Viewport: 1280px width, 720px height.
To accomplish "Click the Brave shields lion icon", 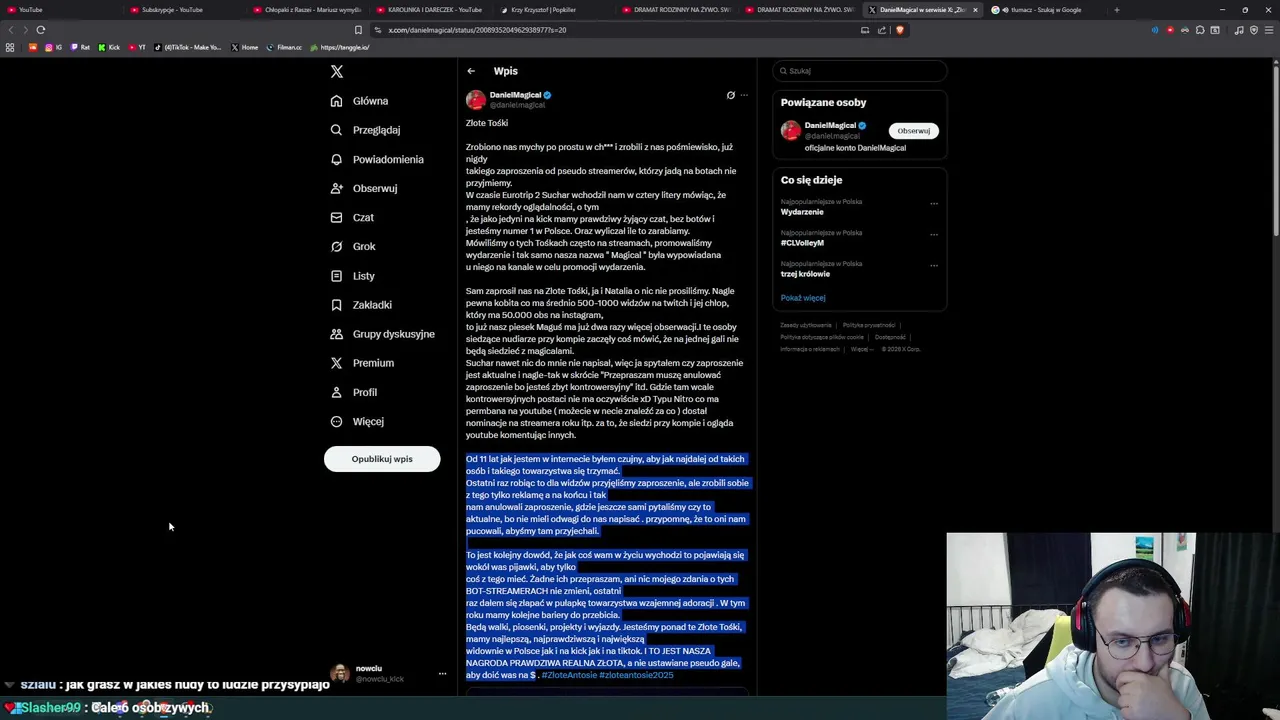I will coord(900,30).
